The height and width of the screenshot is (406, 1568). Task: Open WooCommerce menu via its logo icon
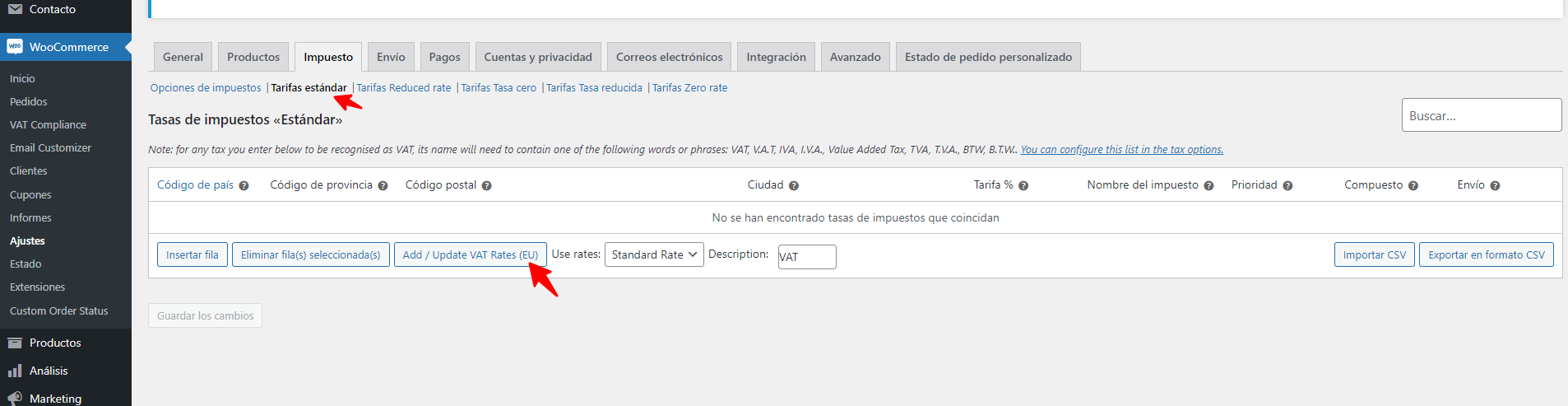15,47
